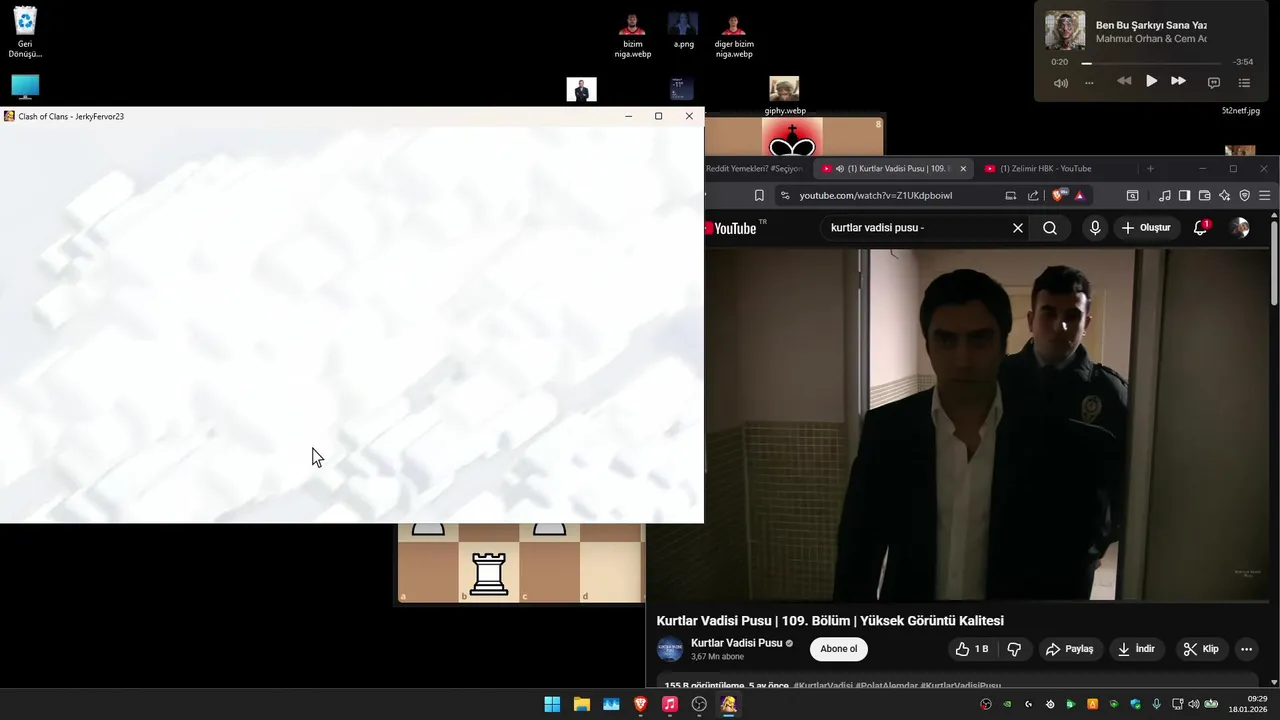The width and height of the screenshot is (1280, 720).
Task: Go to previous track in mini player
Action: 1124,82
